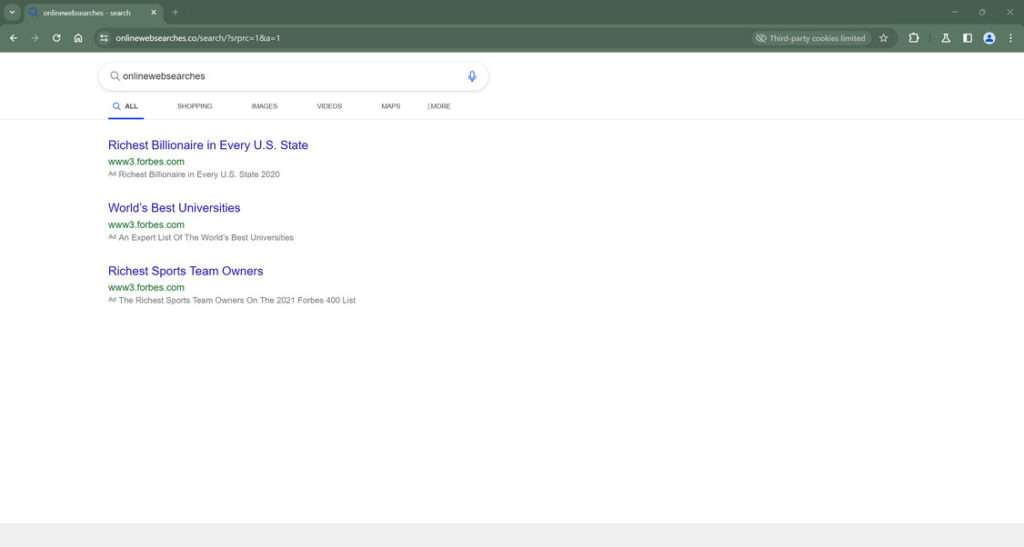Open a new tab with plus button

click(x=175, y=12)
